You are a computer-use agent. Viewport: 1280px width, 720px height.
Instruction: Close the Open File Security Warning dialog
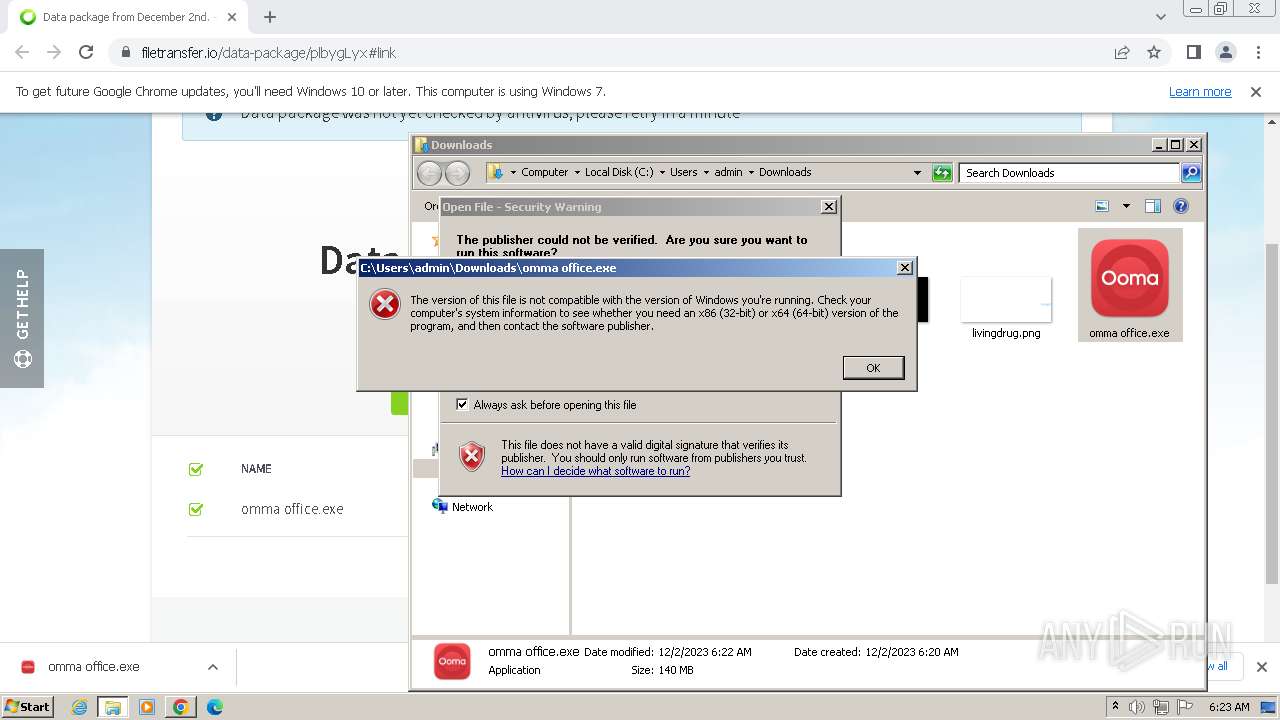tap(829, 206)
